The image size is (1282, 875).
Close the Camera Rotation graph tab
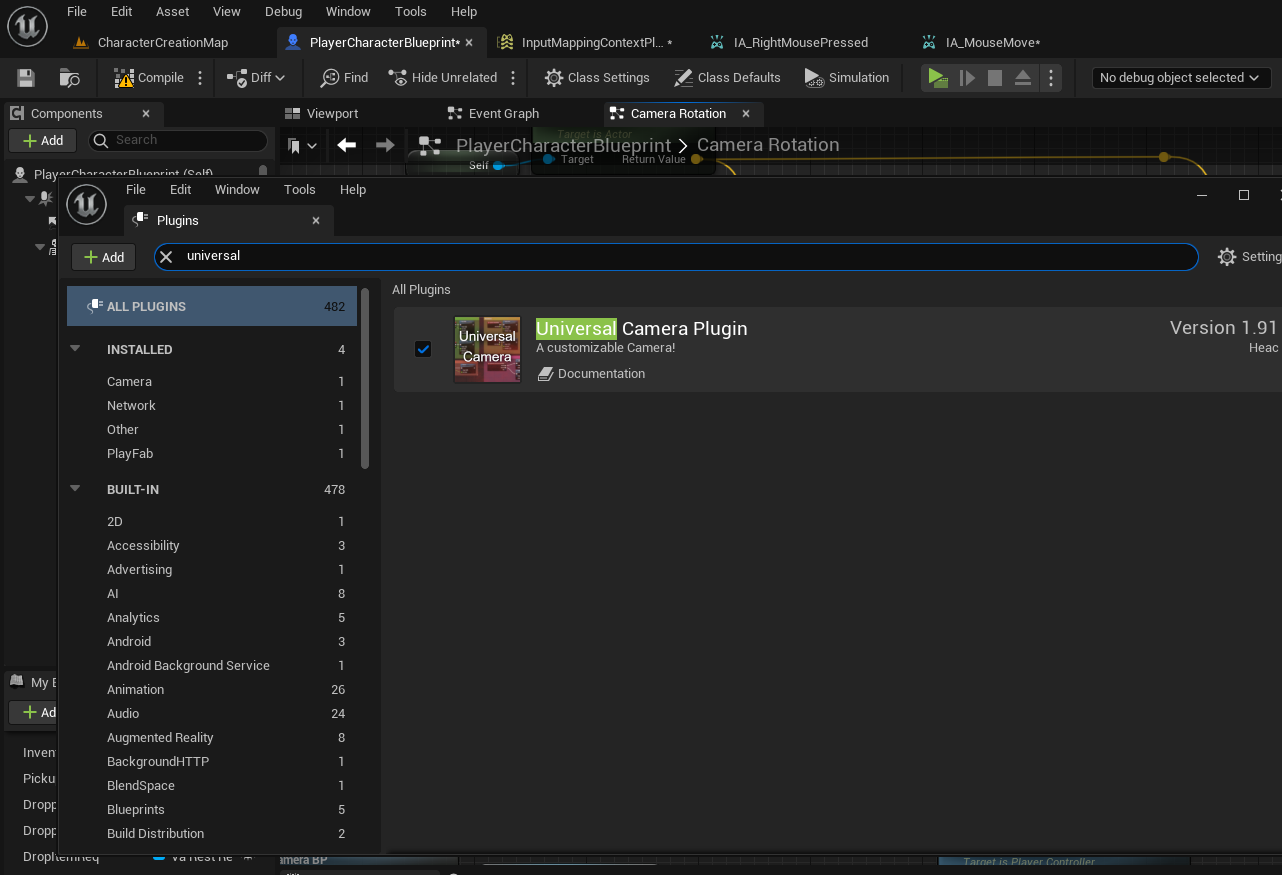coord(746,113)
